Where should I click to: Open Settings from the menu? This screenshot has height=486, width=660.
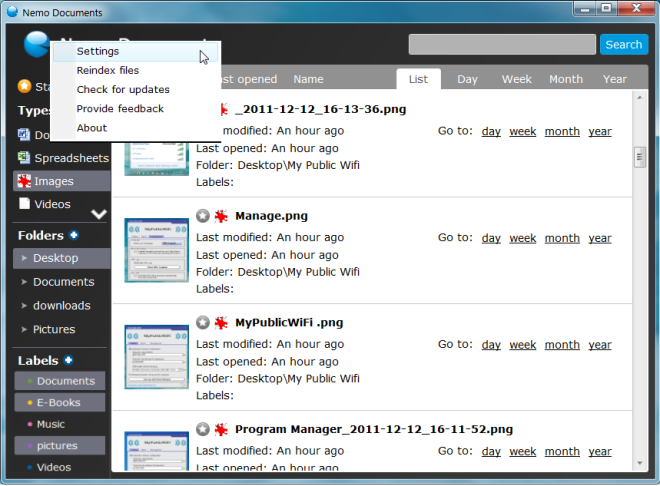coord(135,52)
